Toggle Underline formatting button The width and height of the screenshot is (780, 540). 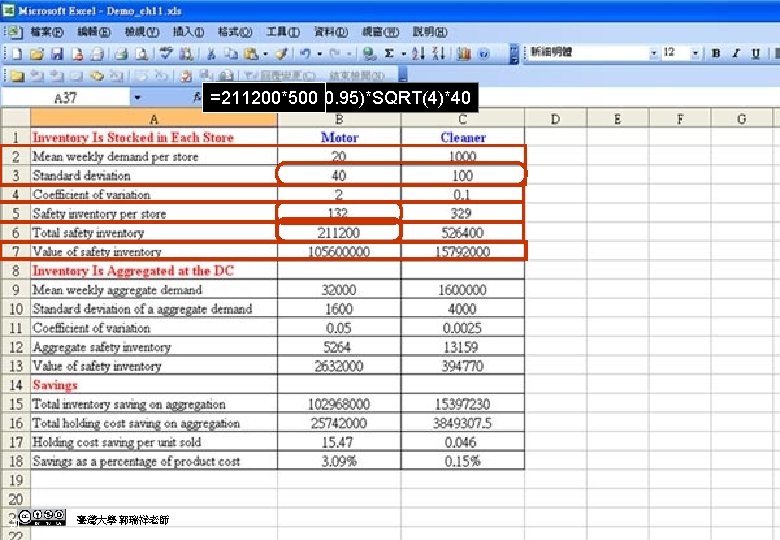tap(756, 53)
